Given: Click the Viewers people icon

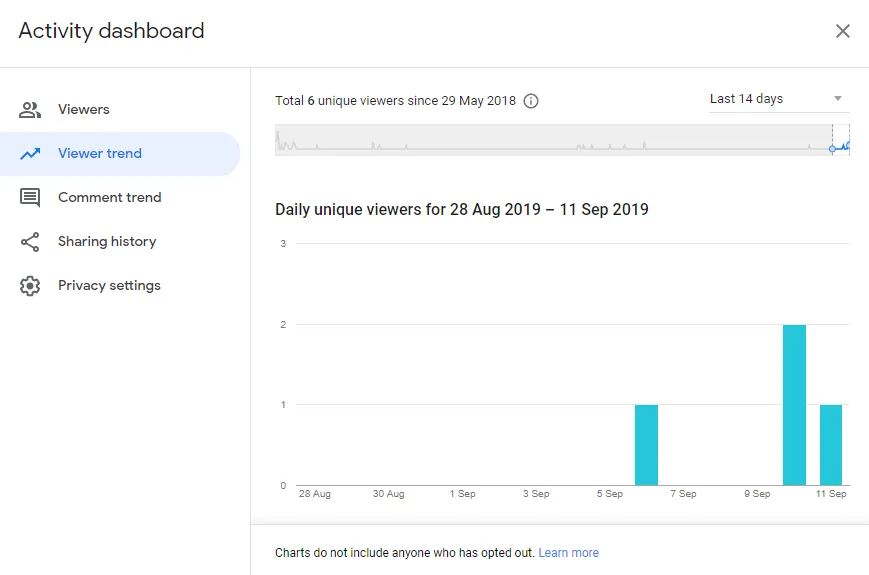Looking at the screenshot, I should coord(30,110).
